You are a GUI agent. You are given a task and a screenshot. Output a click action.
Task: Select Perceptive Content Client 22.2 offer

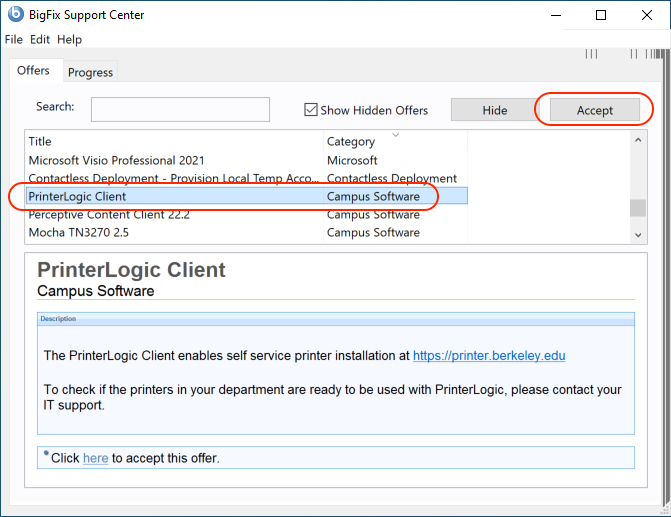click(108, 215)
